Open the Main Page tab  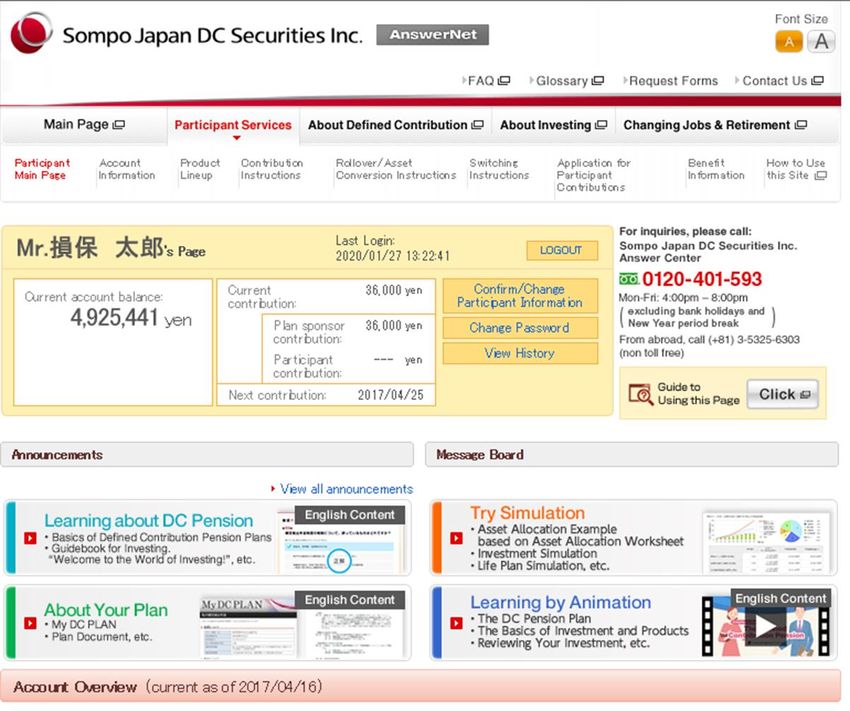point(84,125)
